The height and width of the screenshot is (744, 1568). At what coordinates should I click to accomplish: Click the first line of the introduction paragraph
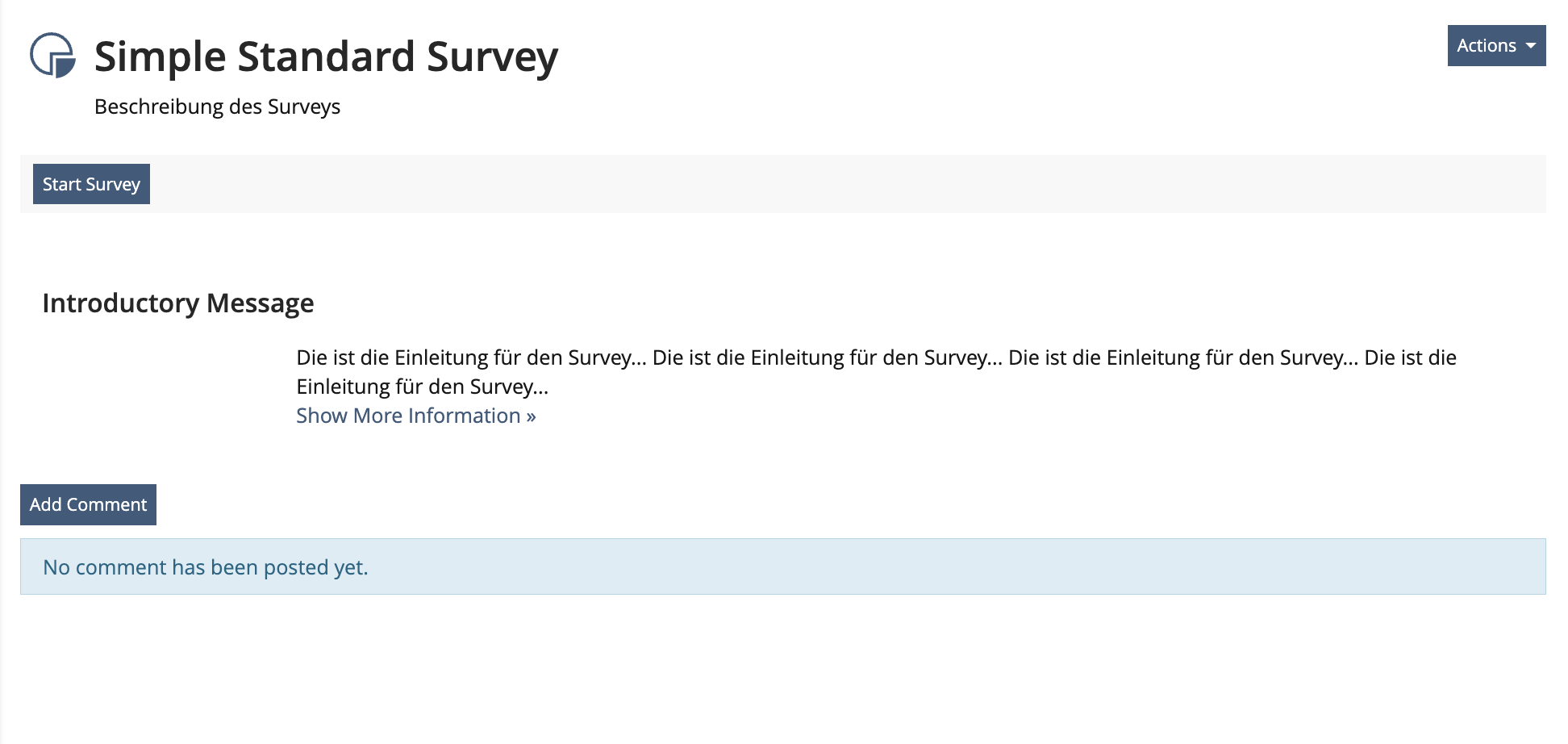(x=876, y=357)
